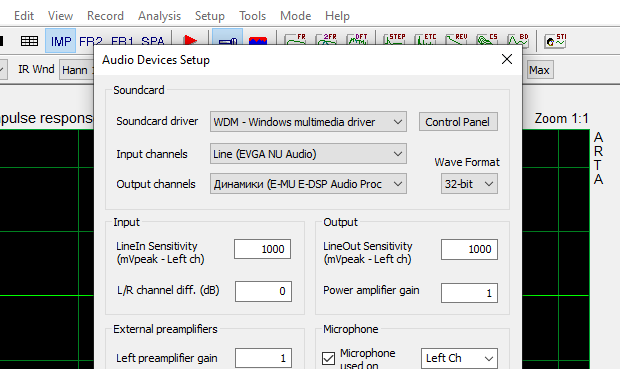620x369 pixels.
Task: Click the highlighted blue device icon in the toolbar
Action: (227, 38)
